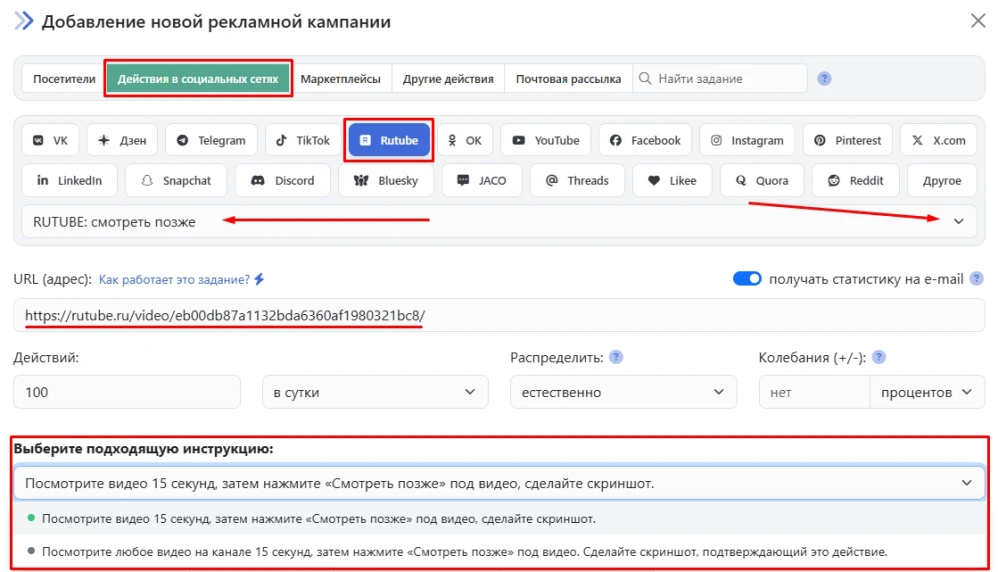Select the Telegram social network button

coord(211,141)
